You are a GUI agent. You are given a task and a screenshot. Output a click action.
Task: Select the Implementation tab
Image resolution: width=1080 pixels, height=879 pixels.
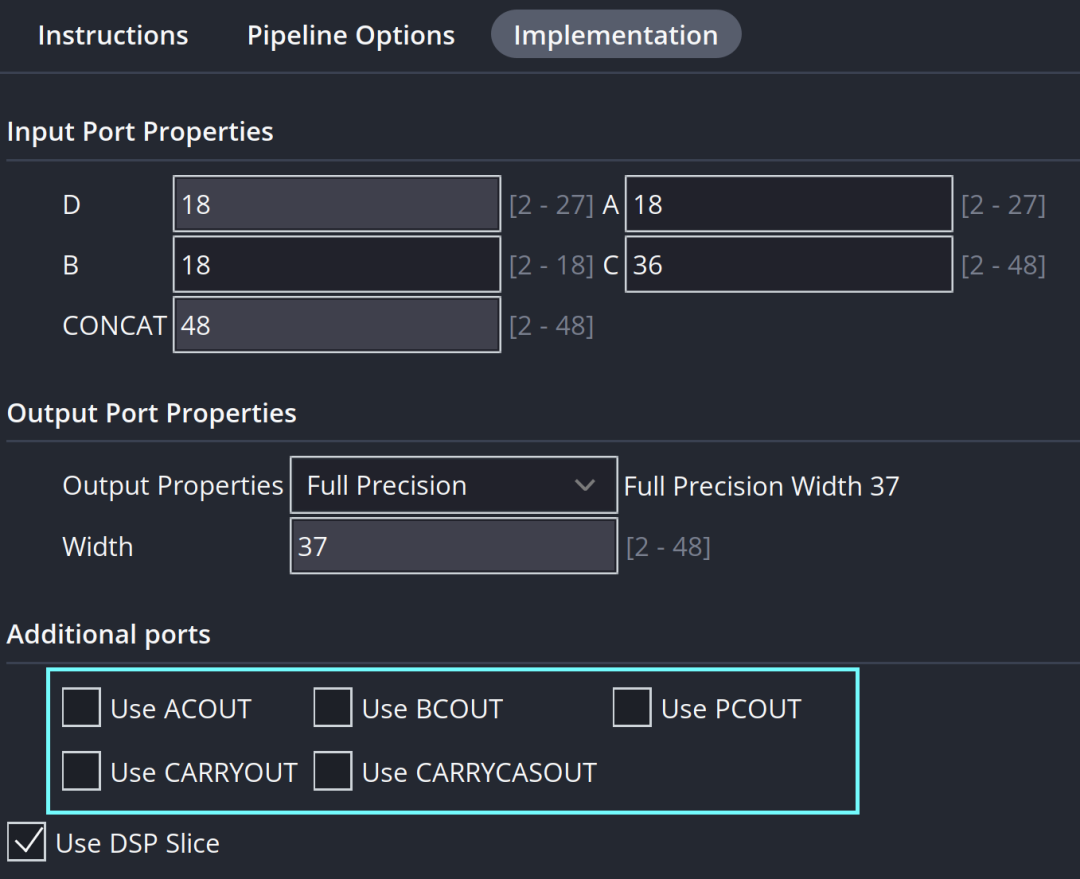[615, 36]
